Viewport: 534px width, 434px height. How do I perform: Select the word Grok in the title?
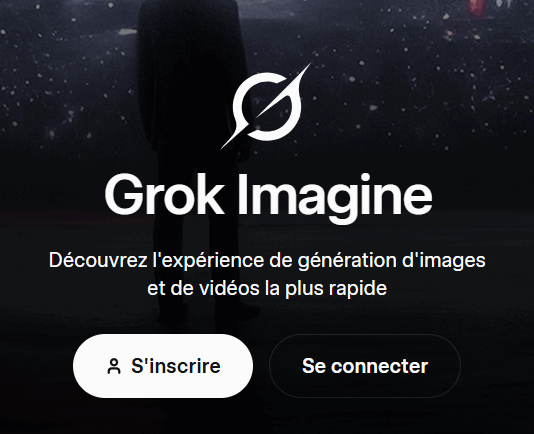pos(163,194)
